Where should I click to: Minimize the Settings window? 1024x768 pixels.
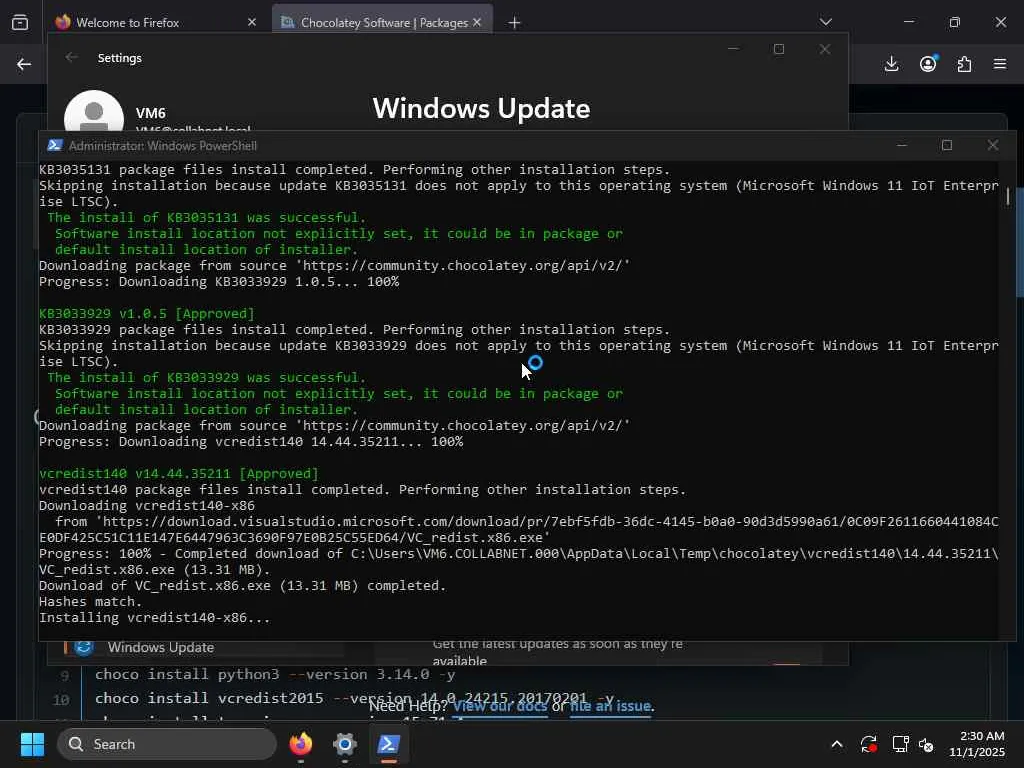[733, 49]
